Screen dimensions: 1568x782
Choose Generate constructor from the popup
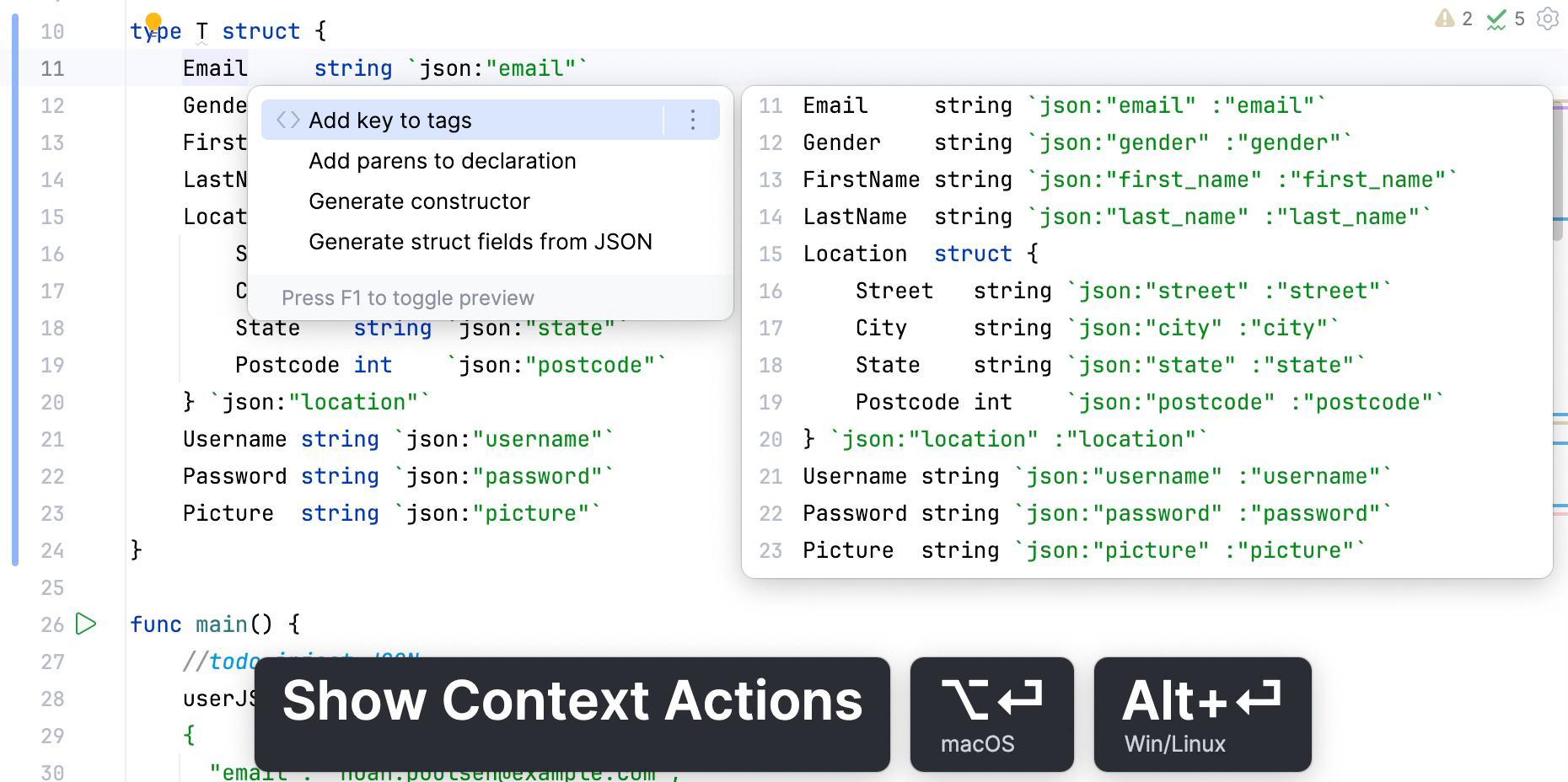(x=420, y=201)
